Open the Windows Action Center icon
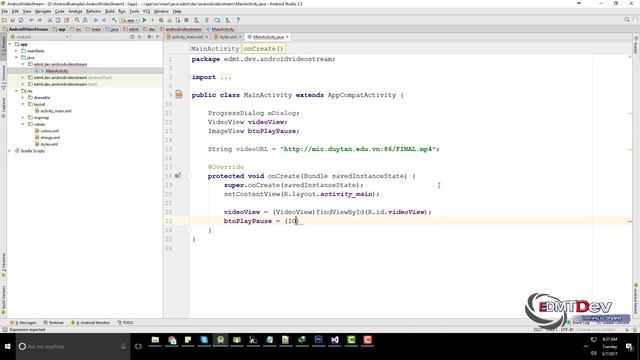Screen dimensions: 640x360 pyautogui.click(x=629, y=347)
